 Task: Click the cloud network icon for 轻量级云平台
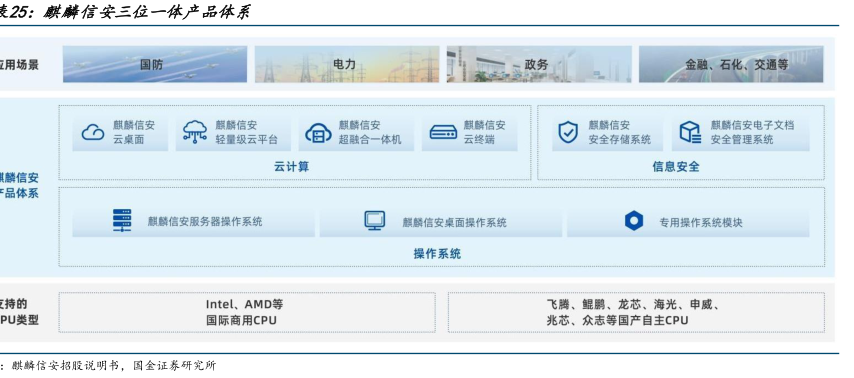point(194,131)
